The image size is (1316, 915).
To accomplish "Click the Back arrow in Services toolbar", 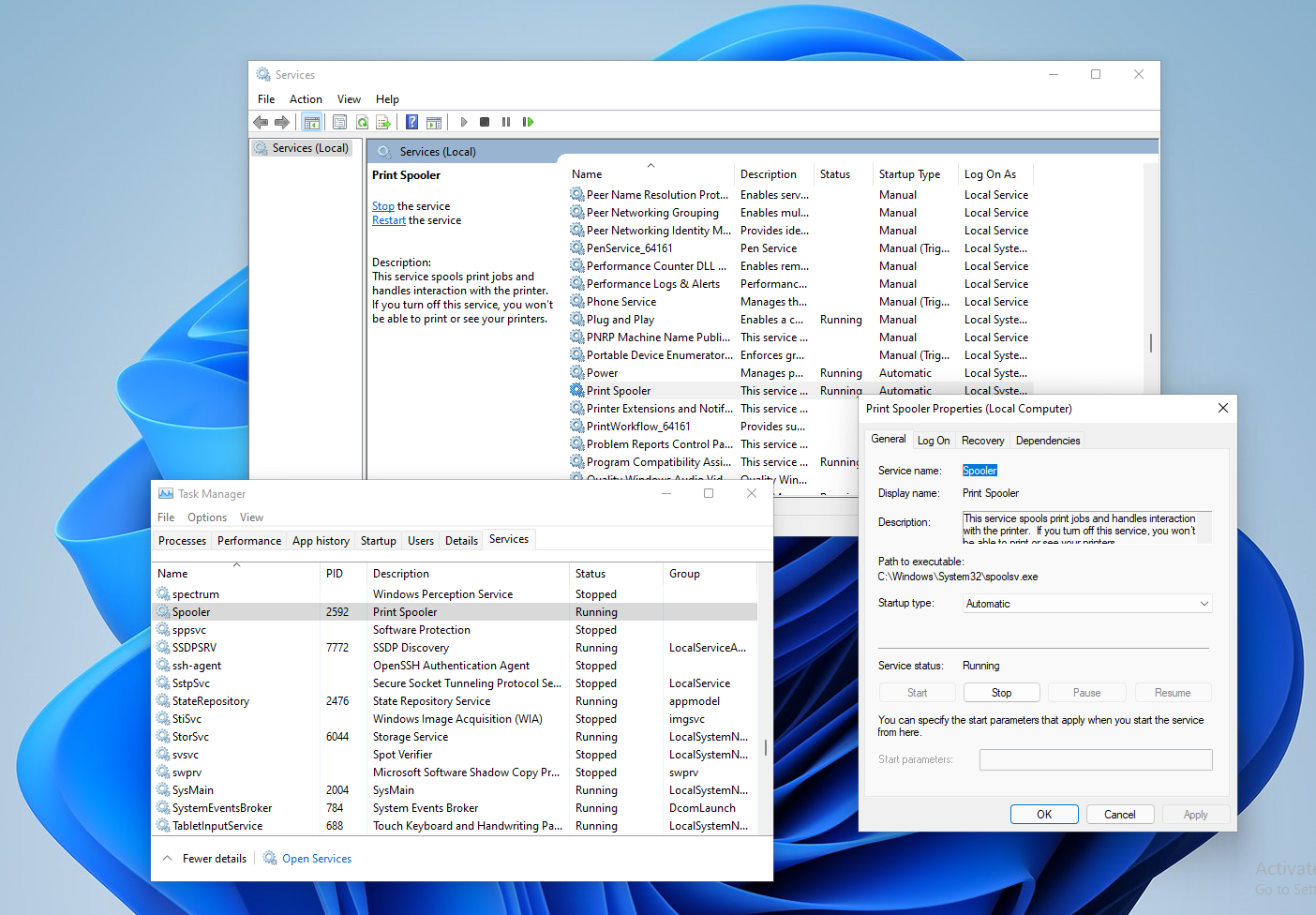I will pos(261,122).
